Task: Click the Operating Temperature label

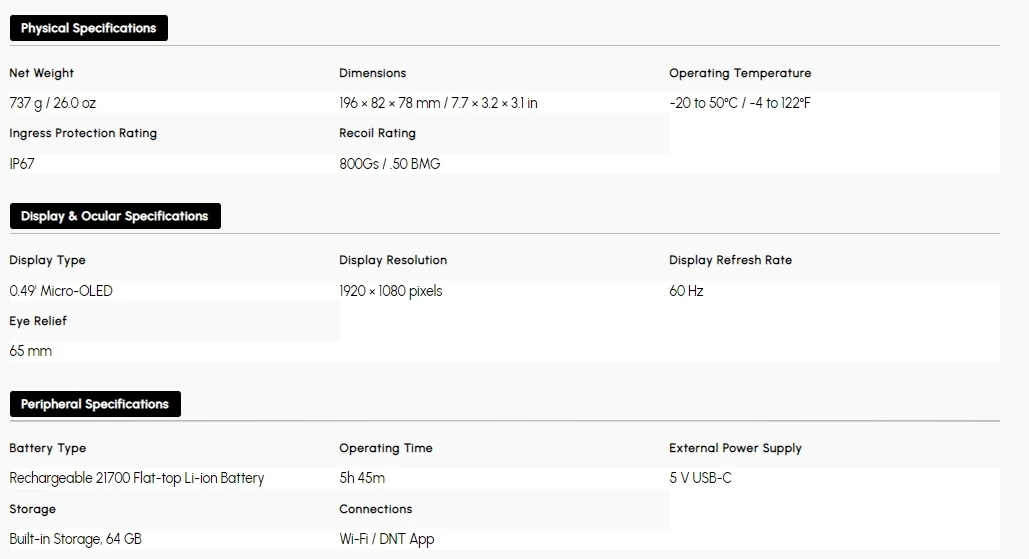Action: pos(740,73)
